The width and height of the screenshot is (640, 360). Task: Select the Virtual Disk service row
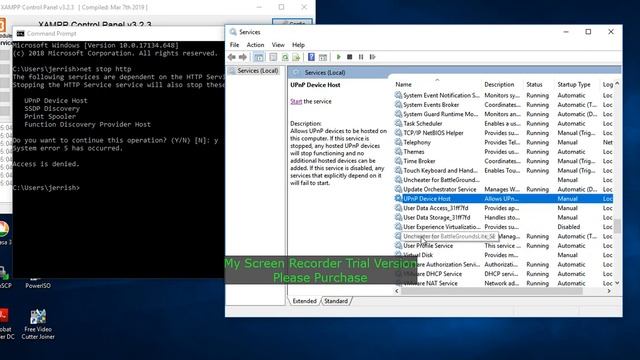pyautogui.click(x=503, y=255)
